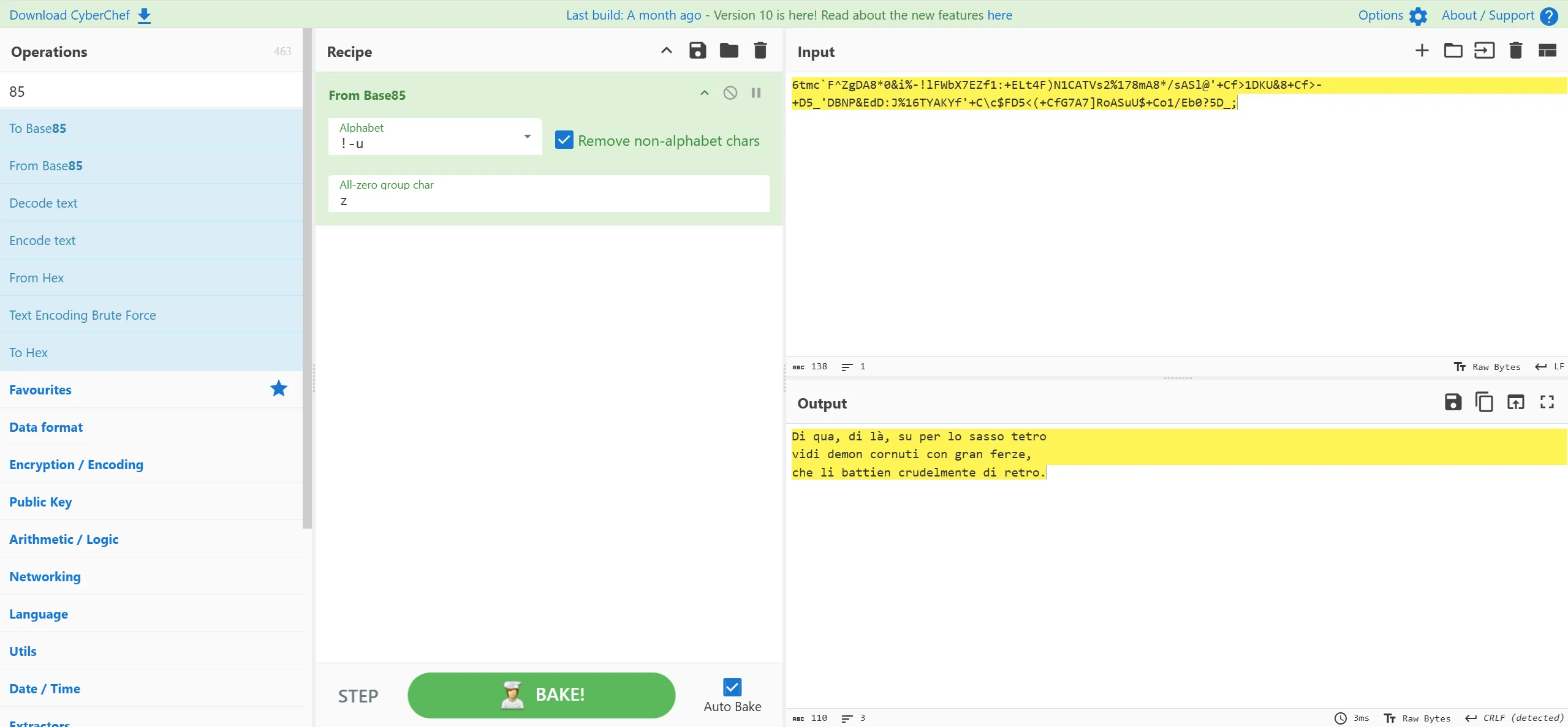Maximise the output pane
The height and width of the screenshot is (727, 1568).
pyautogui.click(x=1547, y=402)
